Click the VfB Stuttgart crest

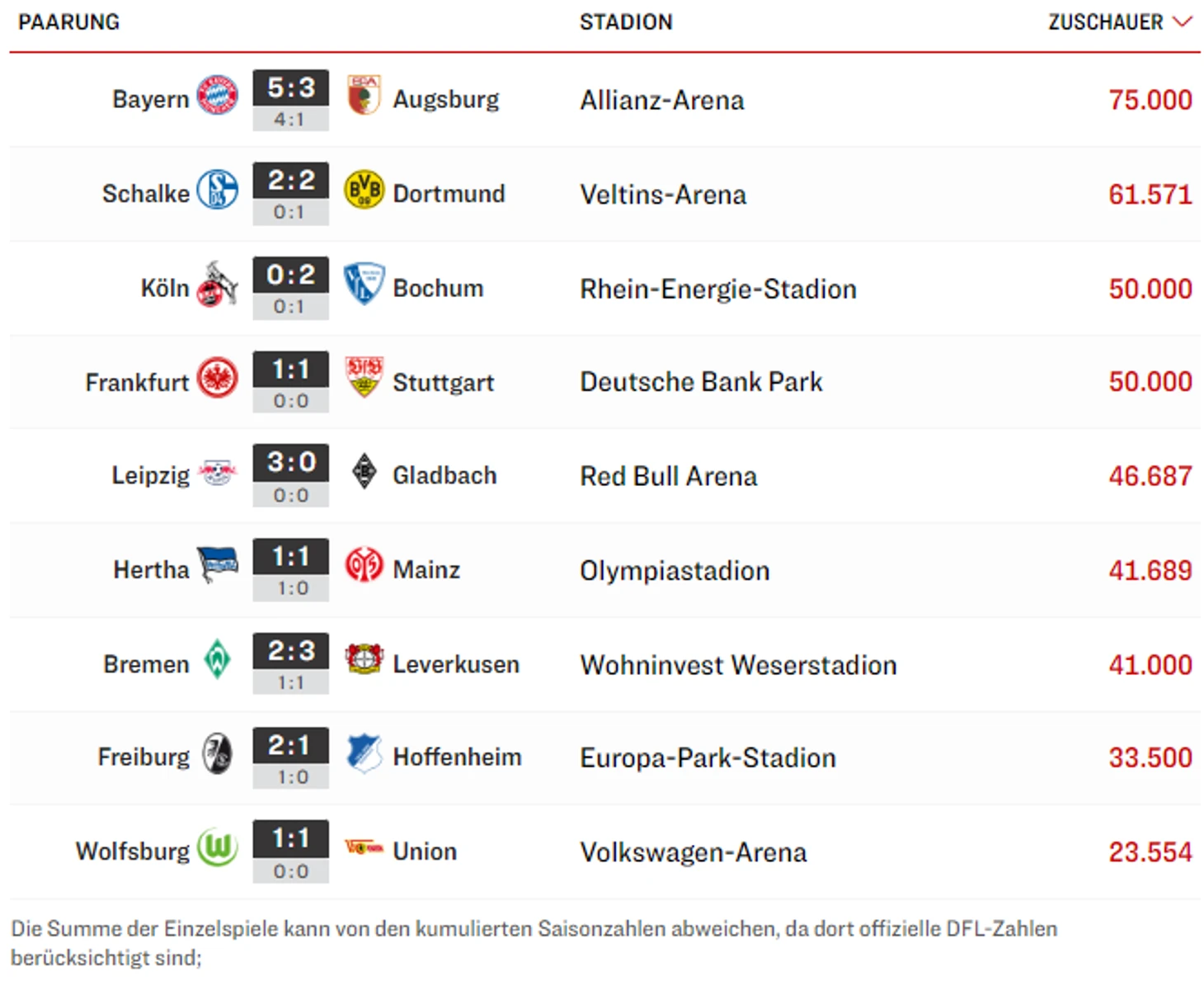tap(364, 378)
